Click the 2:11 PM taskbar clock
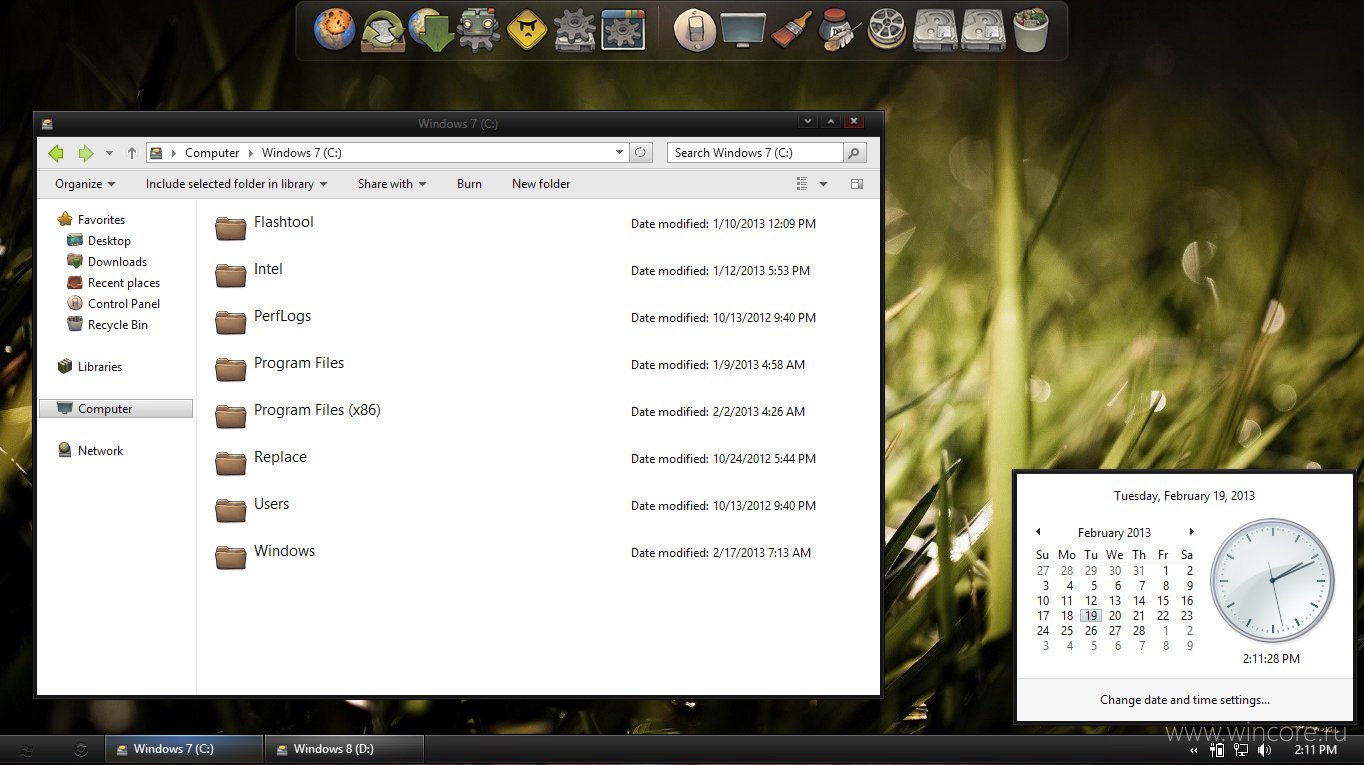Viewport: 1364px width, 765px height. (1315, 749)
